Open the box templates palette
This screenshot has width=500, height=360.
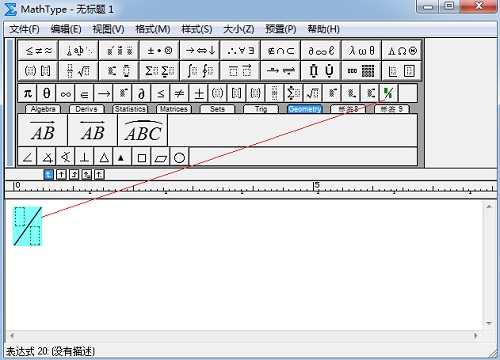click(402, 71)
